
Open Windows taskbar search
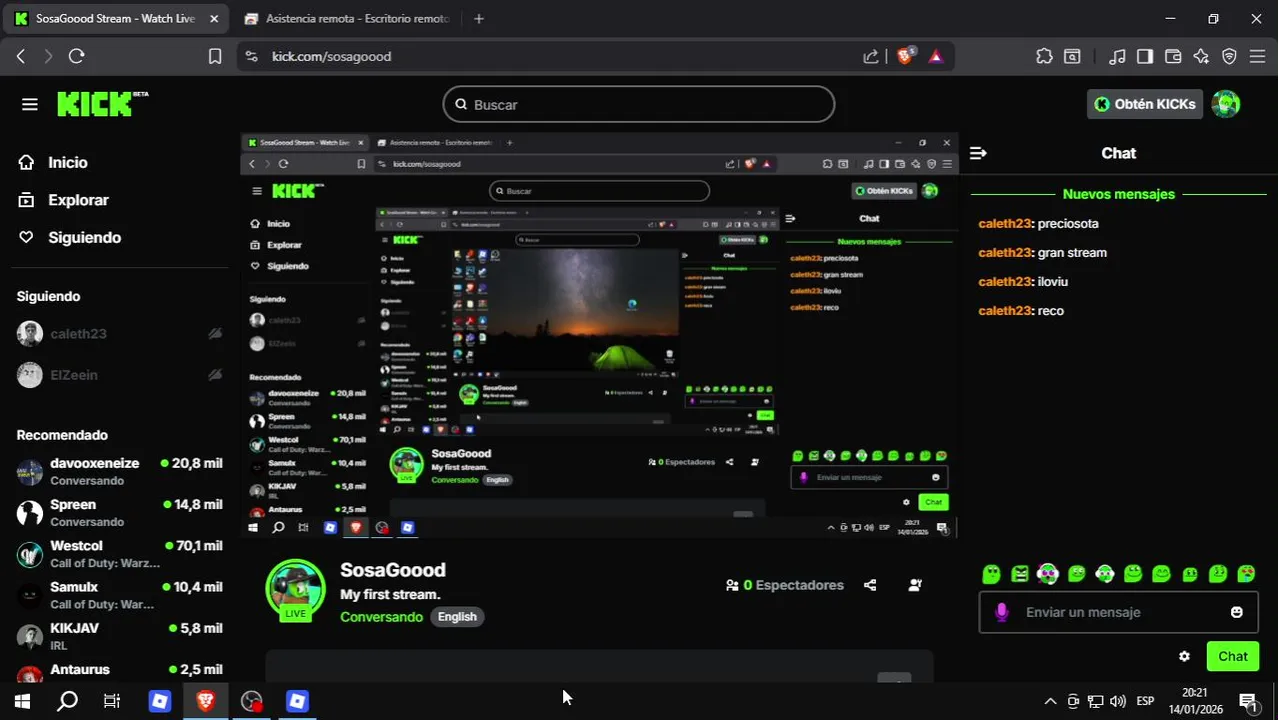[67, 701]
